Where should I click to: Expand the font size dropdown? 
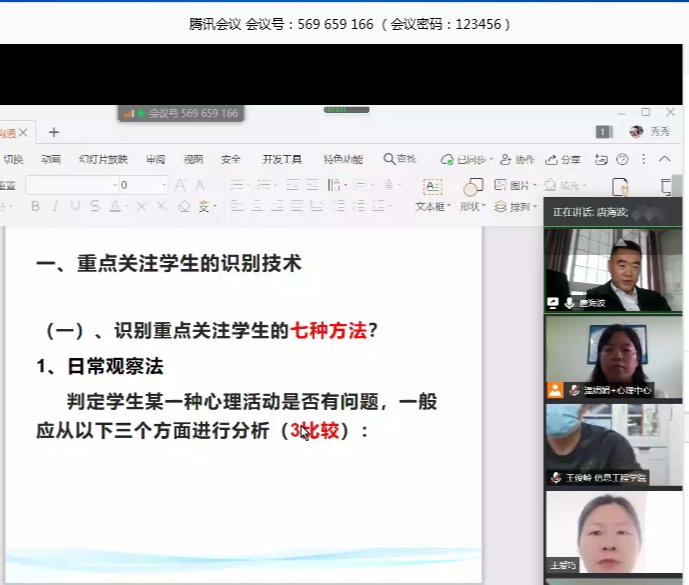click(x=163, y=185)
